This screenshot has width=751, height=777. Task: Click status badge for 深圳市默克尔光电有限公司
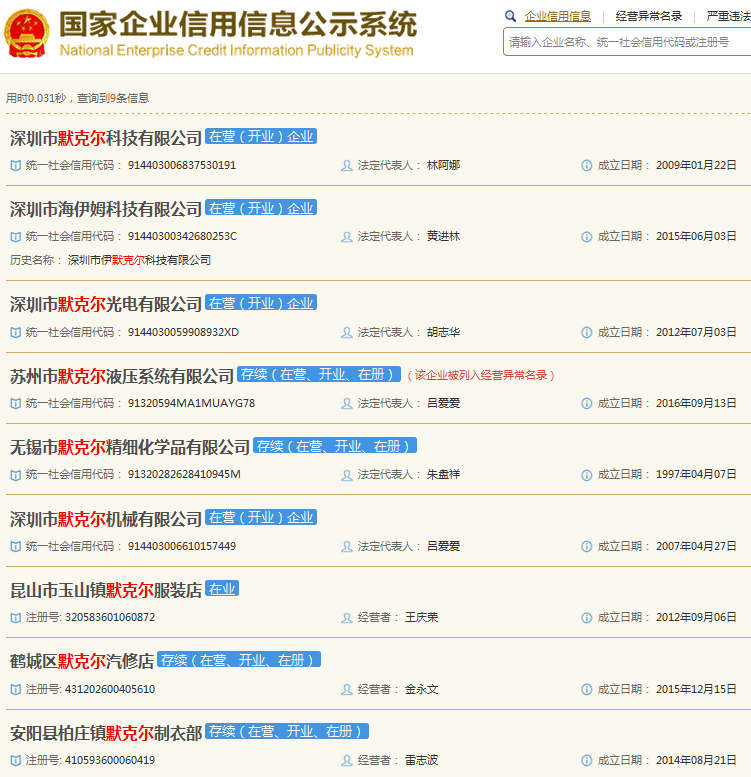261,303
